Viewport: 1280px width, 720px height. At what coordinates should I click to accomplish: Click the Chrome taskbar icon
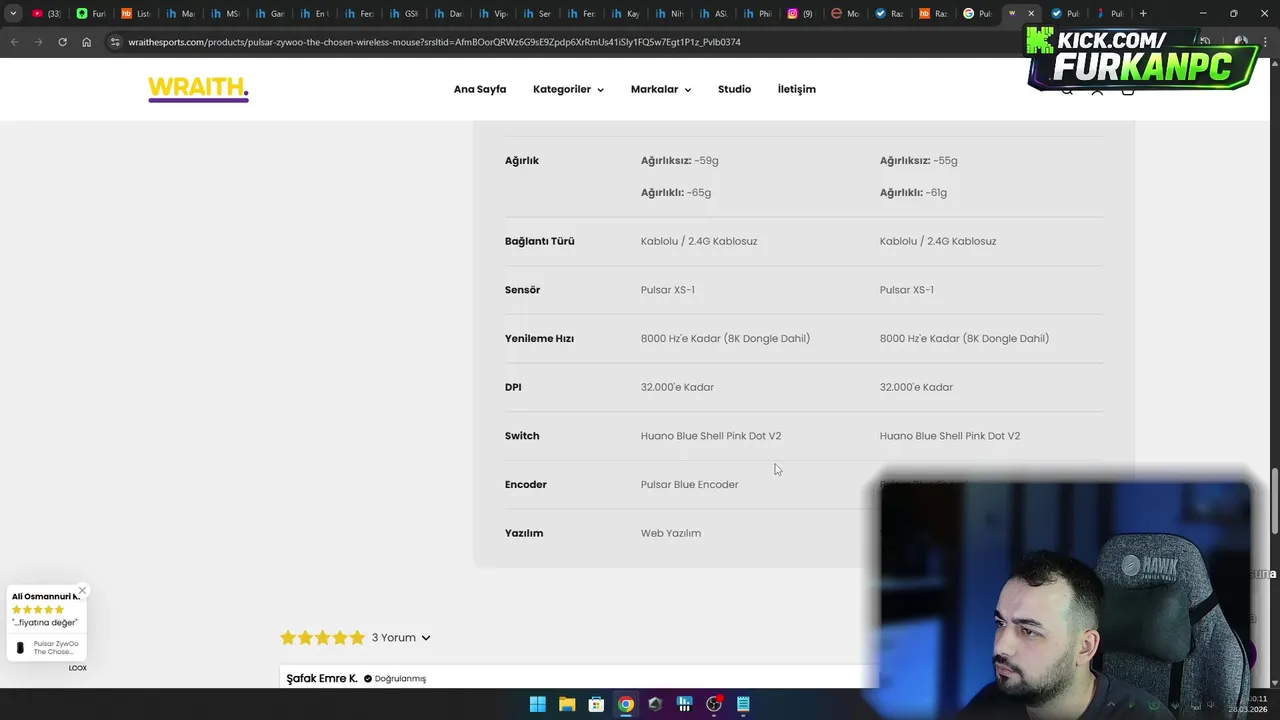click(x=625, y=704)
